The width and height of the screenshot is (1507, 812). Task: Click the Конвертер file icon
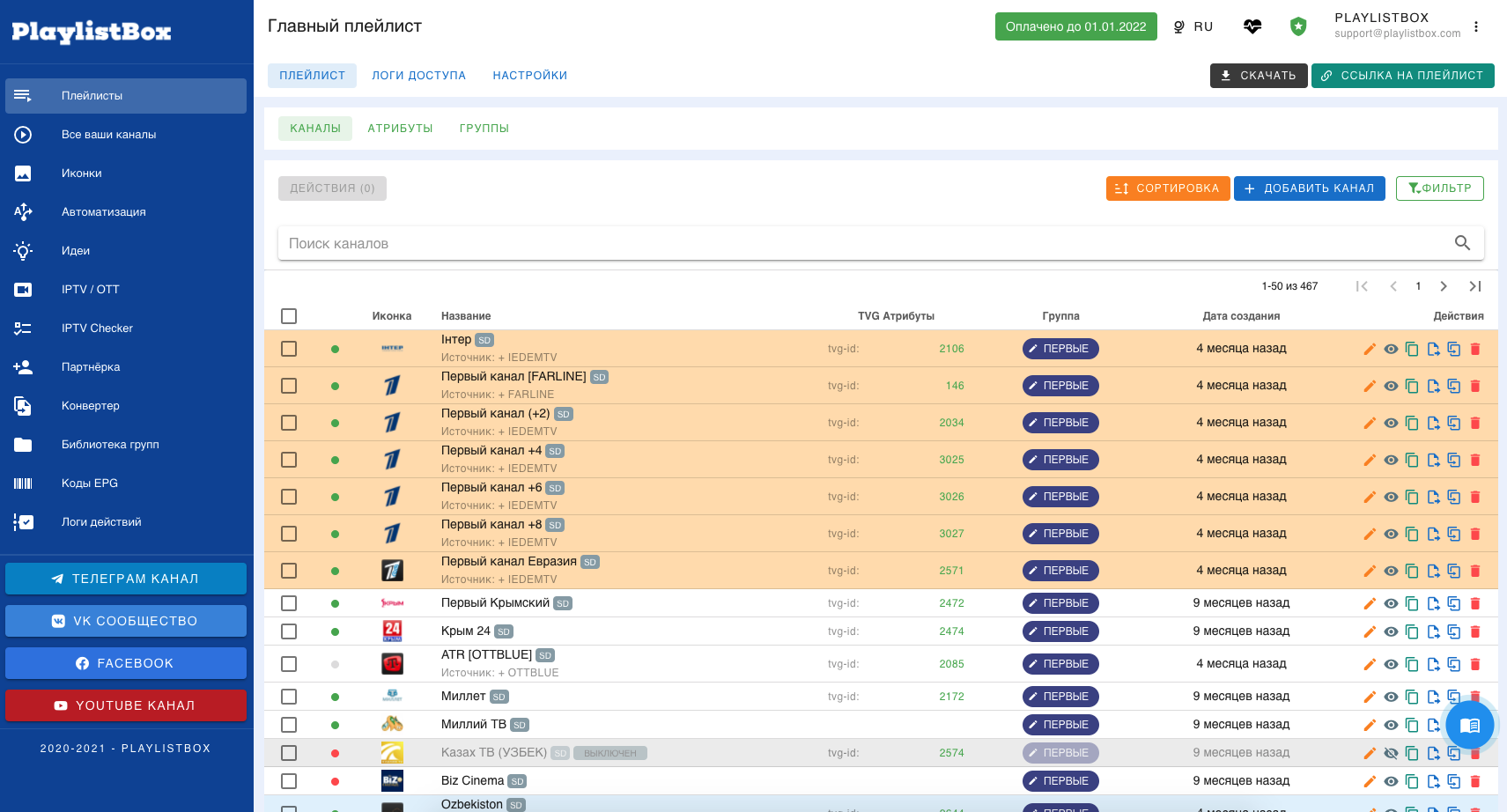click(x=23, y=406)
